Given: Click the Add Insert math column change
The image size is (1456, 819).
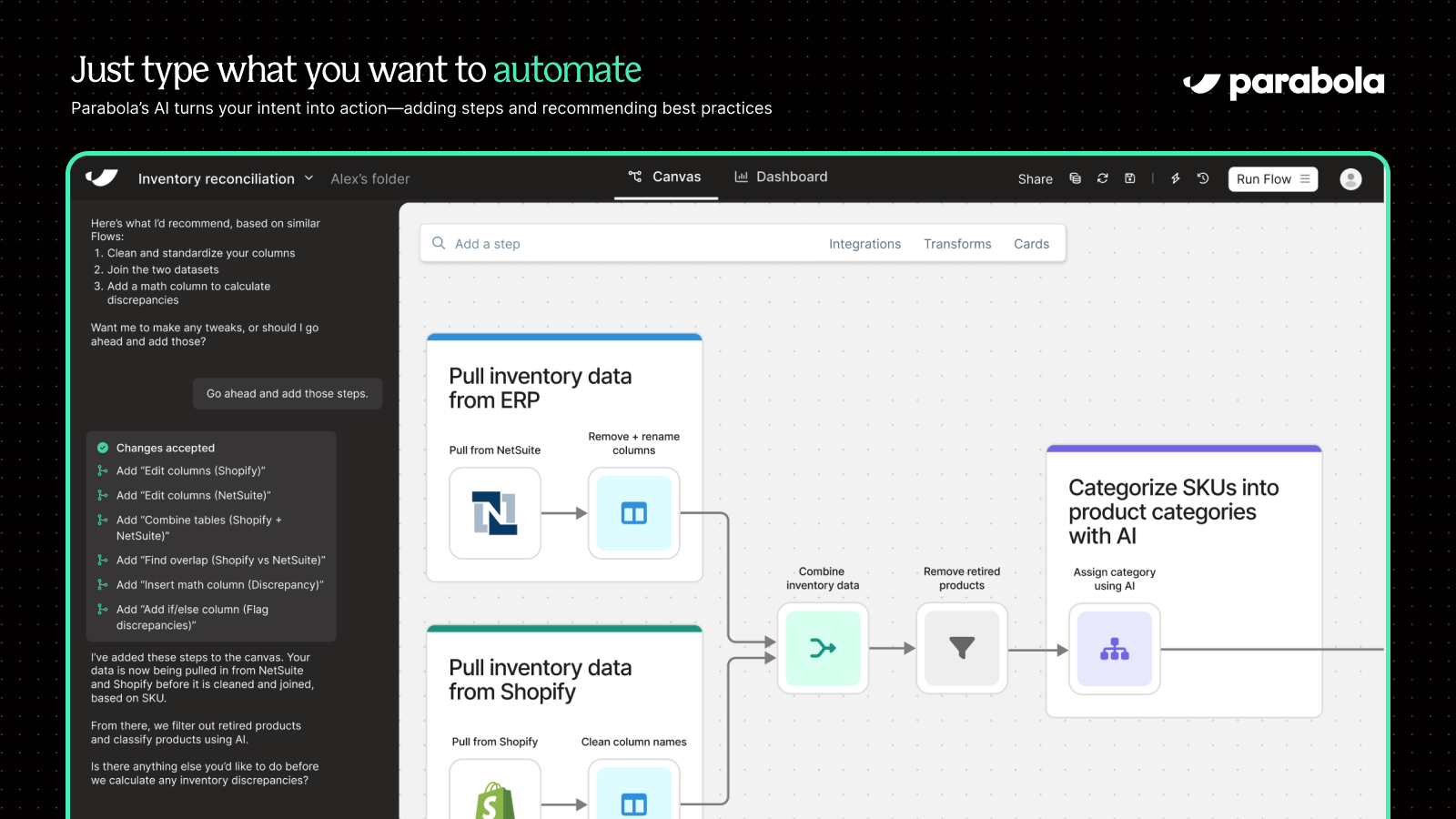Looking at the screenshot, I should (x=220, y=585).
